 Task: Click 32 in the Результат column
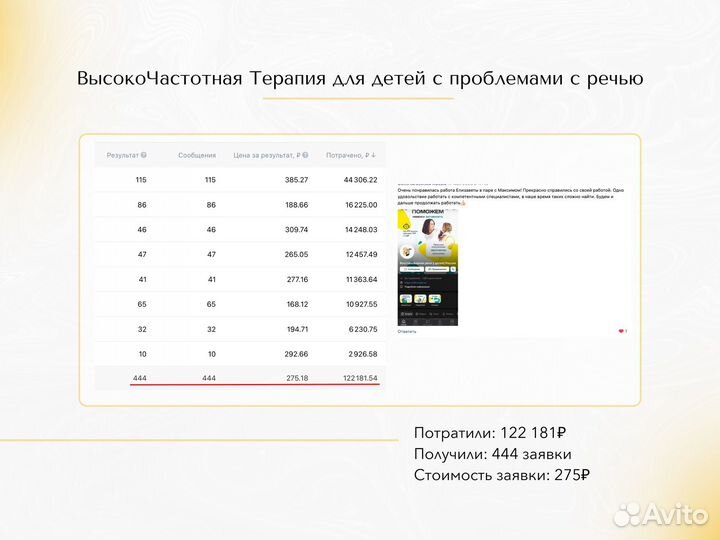142,329
